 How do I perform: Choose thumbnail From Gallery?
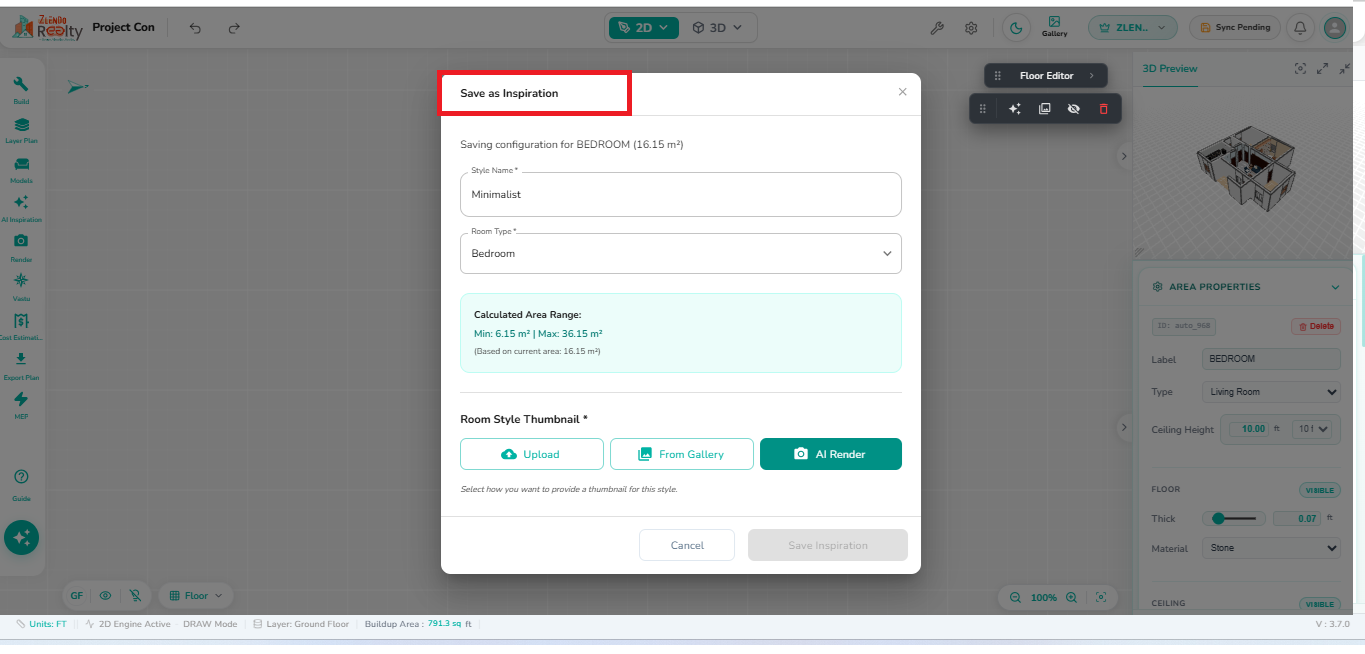(x=681, y=454)
